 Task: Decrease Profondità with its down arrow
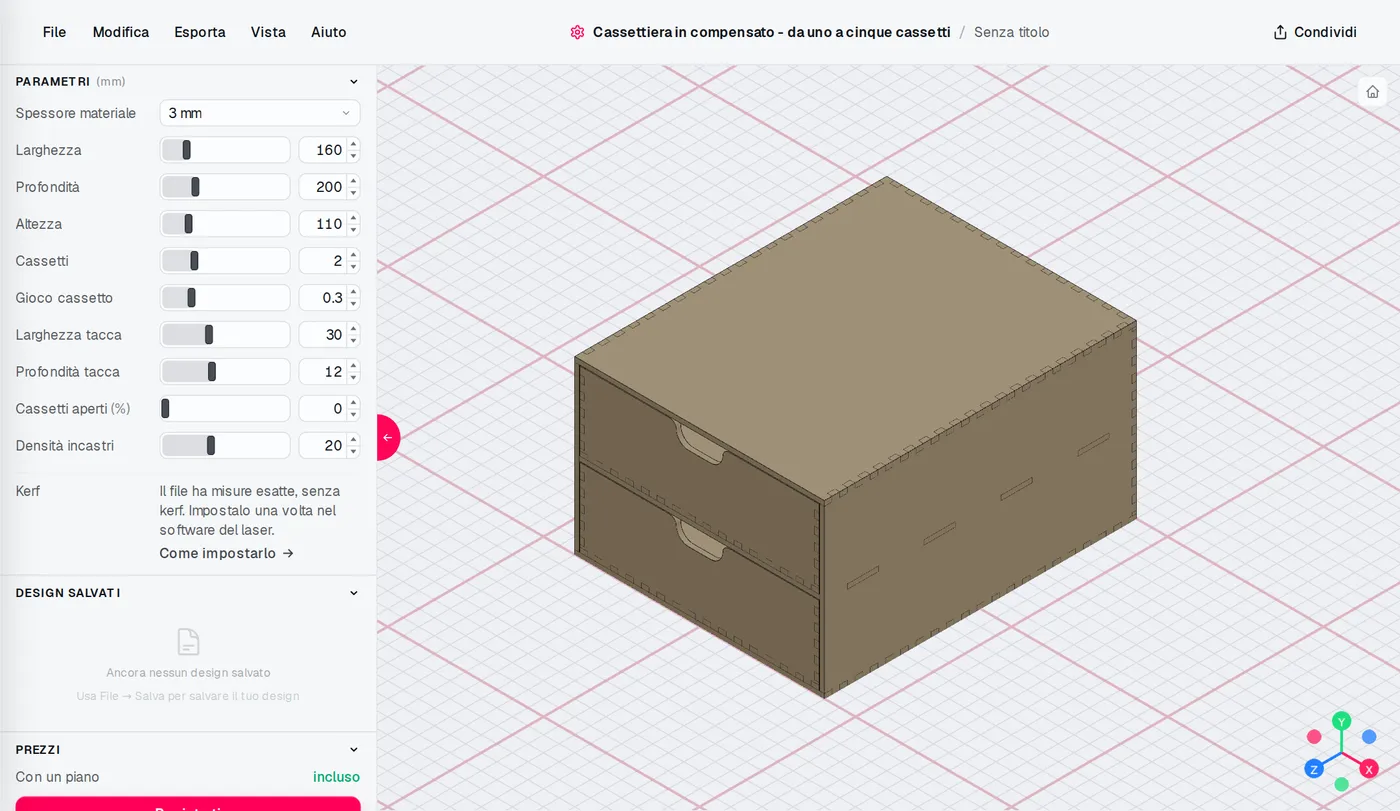[353, 193]
